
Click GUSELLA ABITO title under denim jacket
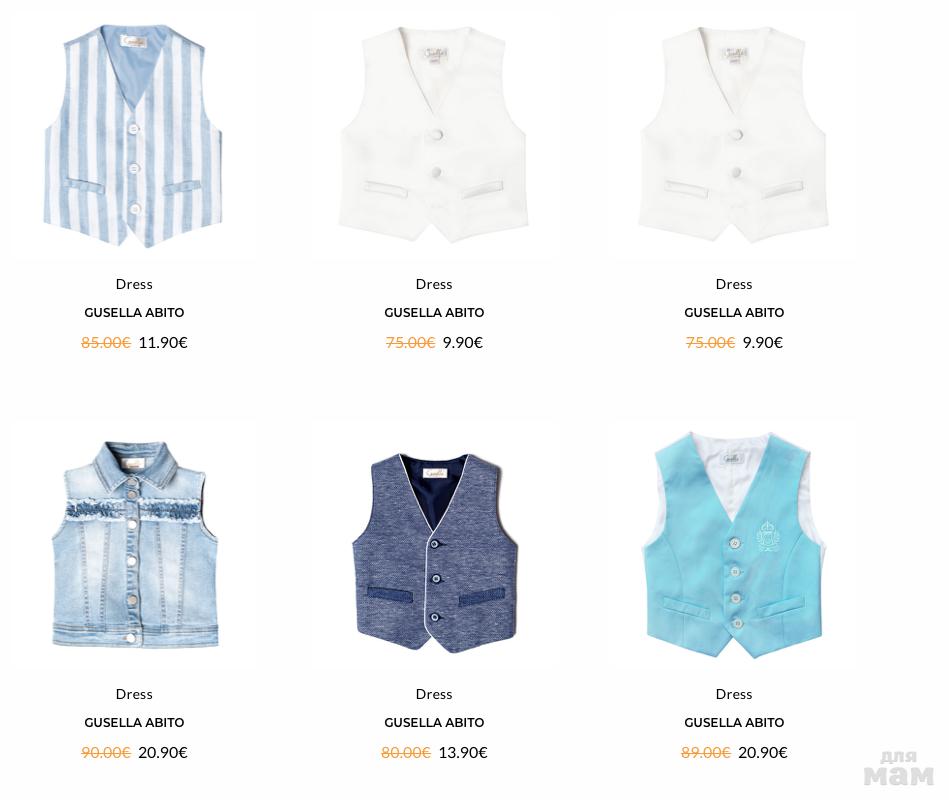coord(134,723)
